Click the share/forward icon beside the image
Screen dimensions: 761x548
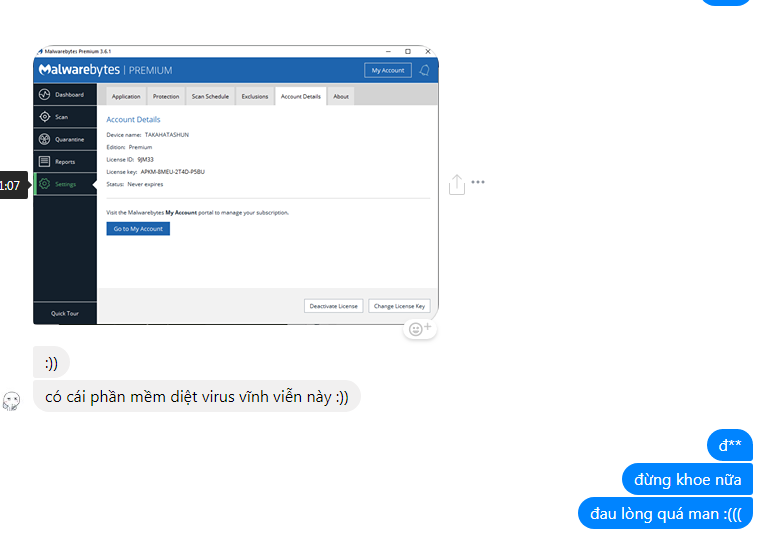[457, 184]
